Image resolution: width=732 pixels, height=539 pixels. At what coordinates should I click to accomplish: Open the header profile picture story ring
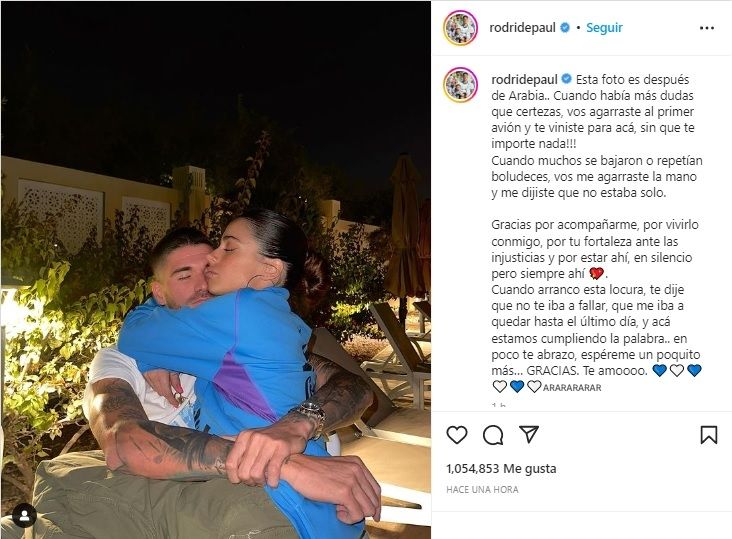(x=460, y=28)
